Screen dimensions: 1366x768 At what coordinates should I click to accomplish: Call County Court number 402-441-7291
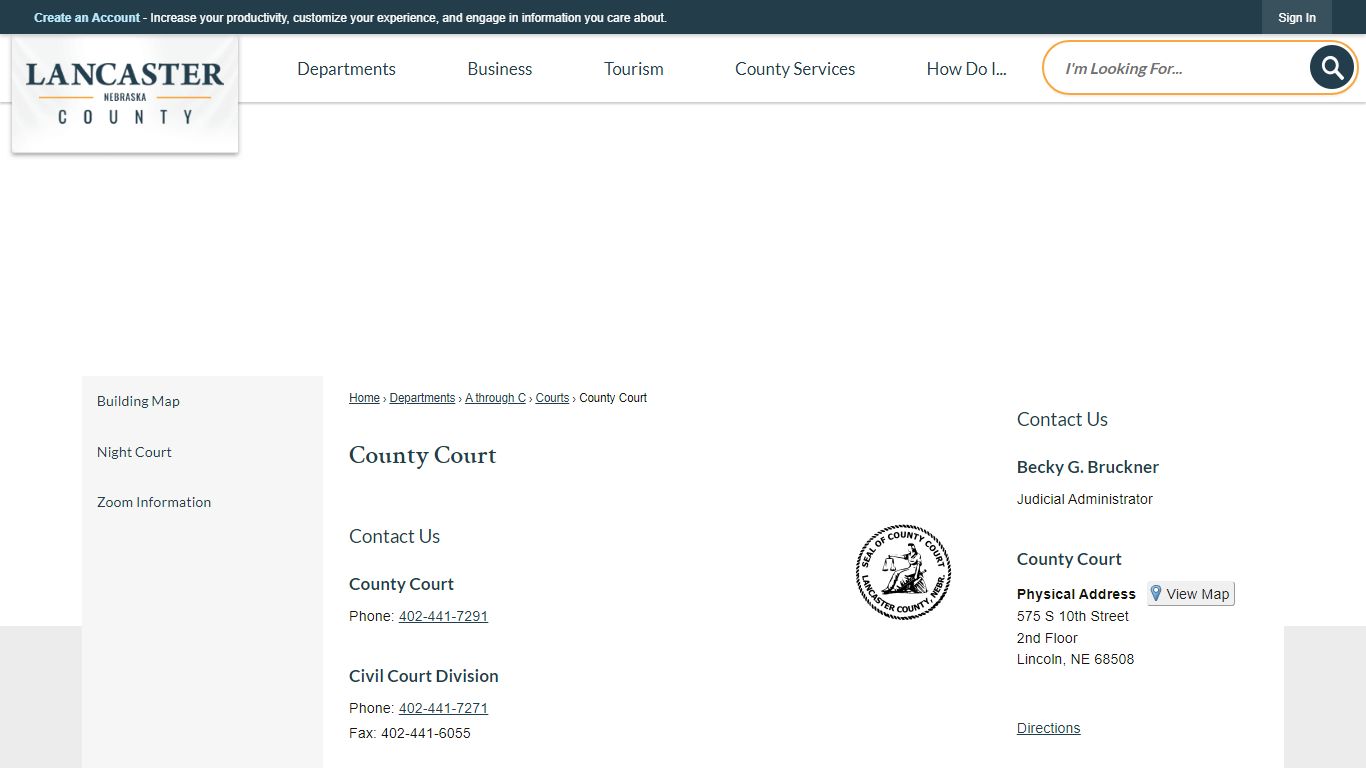pos(443,616)
